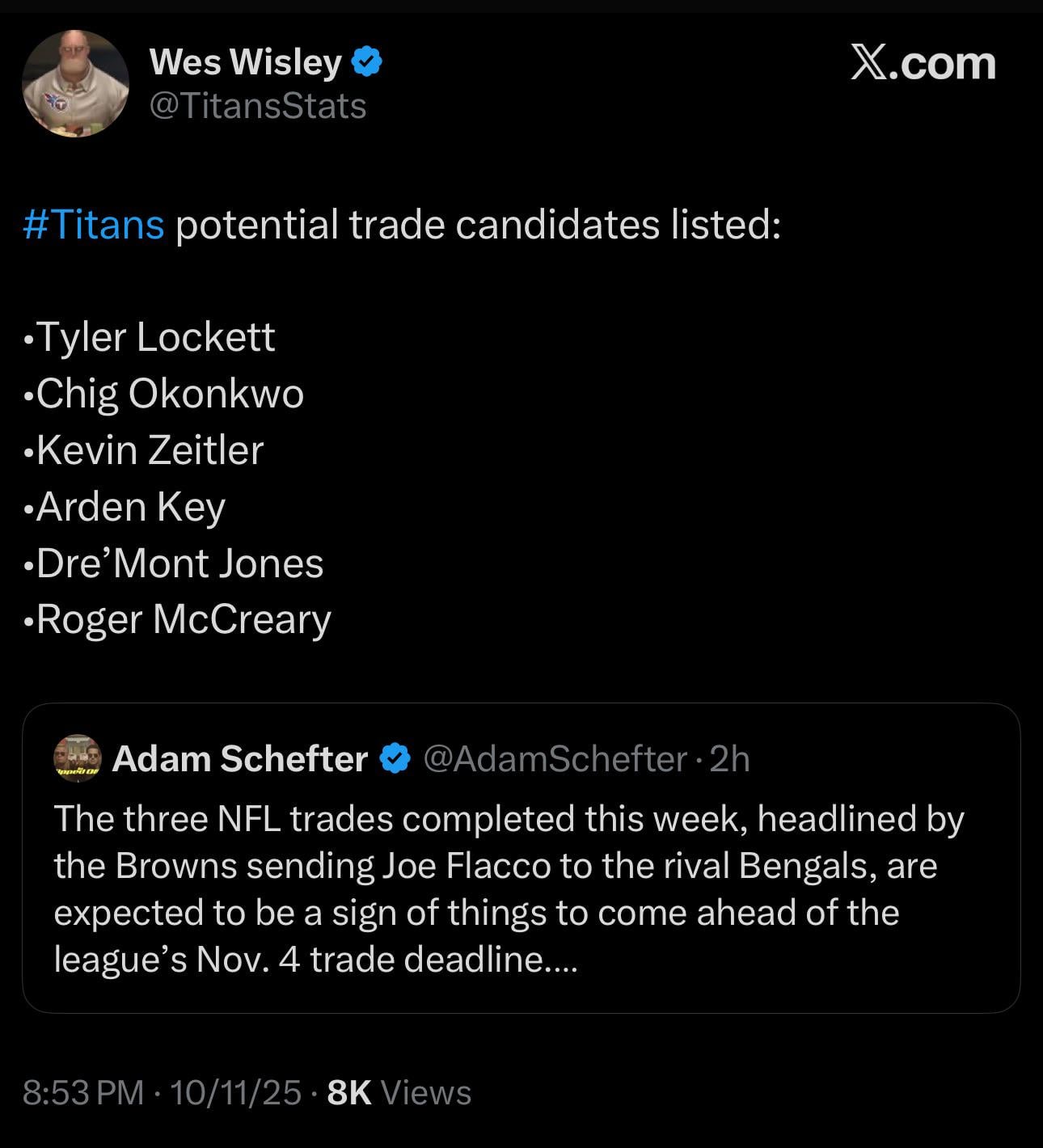Image resolution: width=1043 pixels, height=1148 pixels.
Task: Click Wes Wisley's blue verified badge
Action: (x=368, y=62)
